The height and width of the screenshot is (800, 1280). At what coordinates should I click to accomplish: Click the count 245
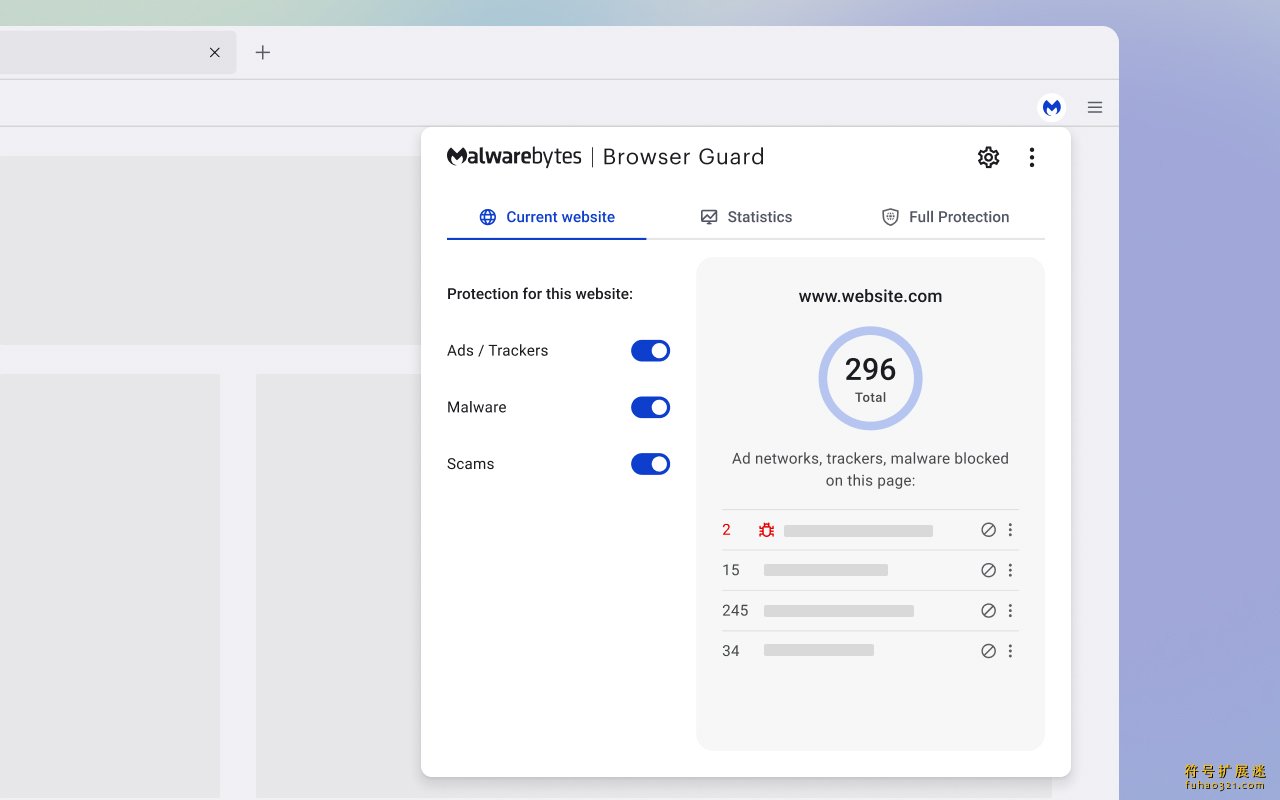[x=735, y=610]
